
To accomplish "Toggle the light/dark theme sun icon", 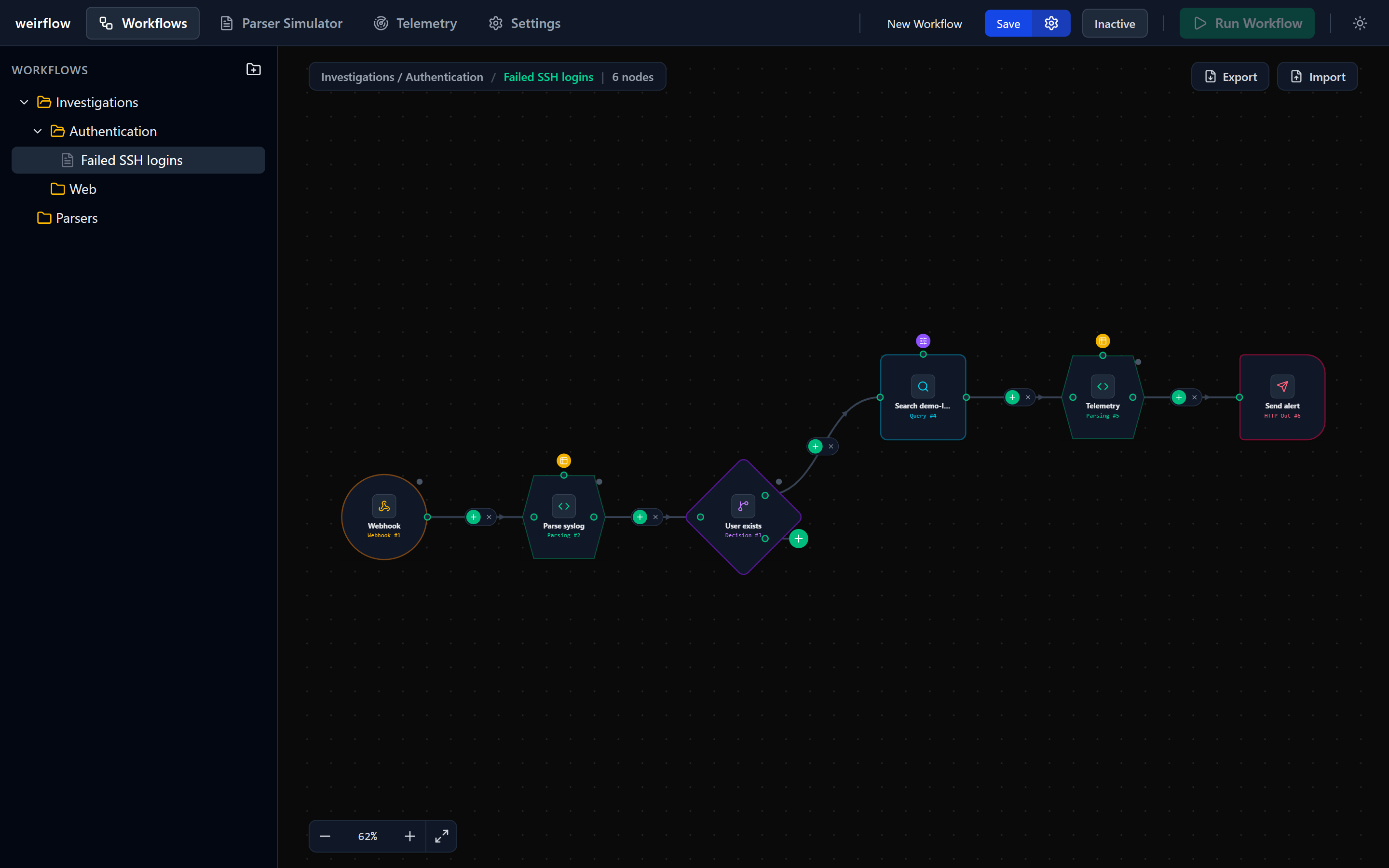I will (x=1360, y=24).
